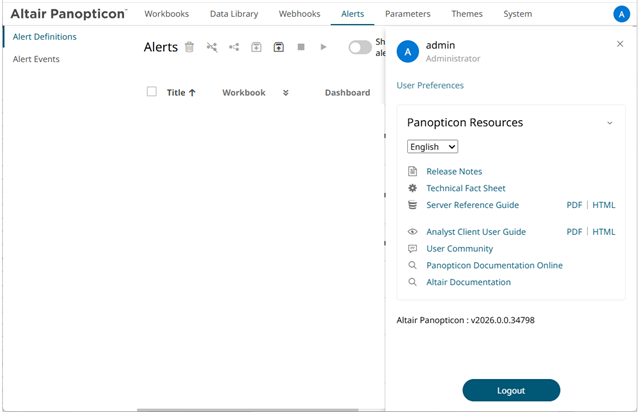Open Server Reference Guide link
The image size is (638, 412).
tap(472, 205)
